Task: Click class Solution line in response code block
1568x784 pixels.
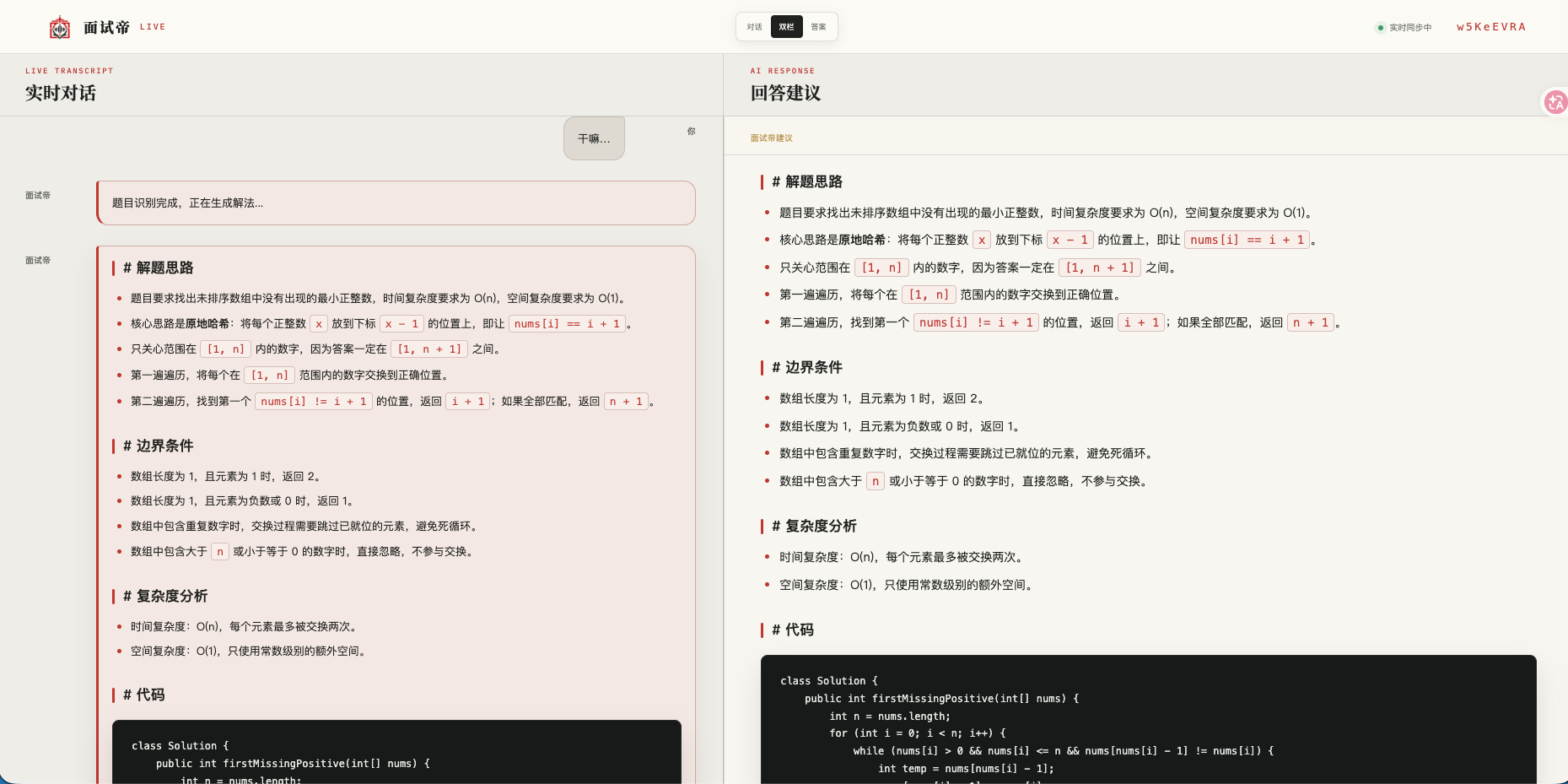Action: [829, 681]
